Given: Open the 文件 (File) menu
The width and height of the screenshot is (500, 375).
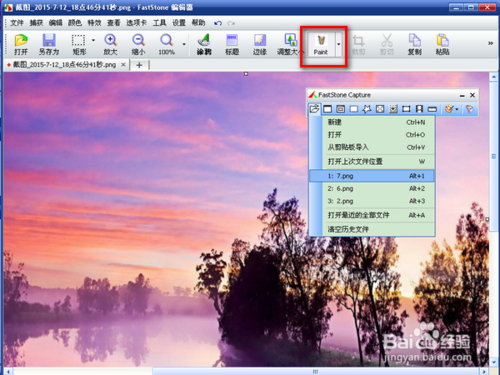Looking at the screenshot, I should (x=17, y=23).
